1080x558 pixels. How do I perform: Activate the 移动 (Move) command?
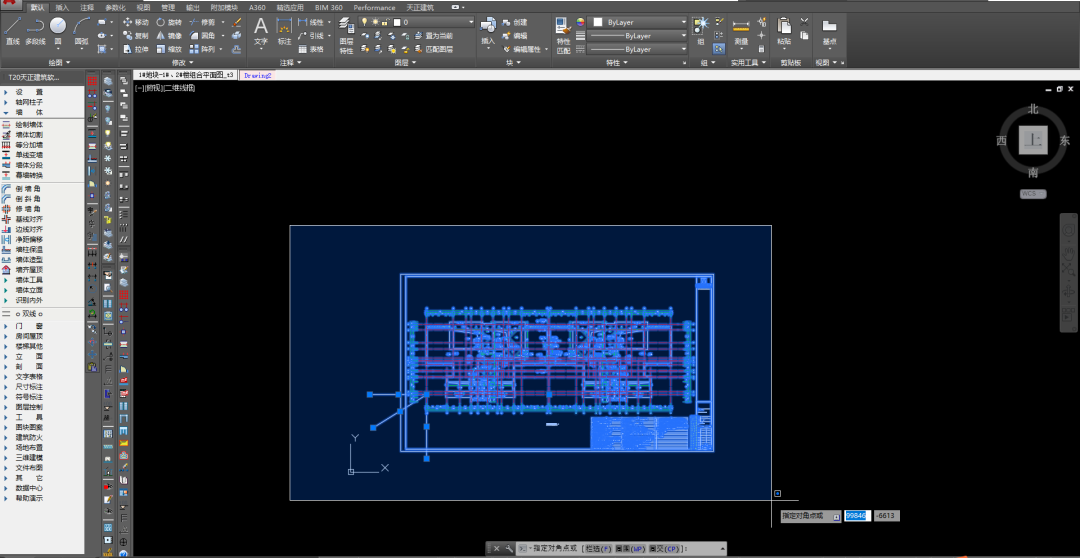(x=136, y=21)
